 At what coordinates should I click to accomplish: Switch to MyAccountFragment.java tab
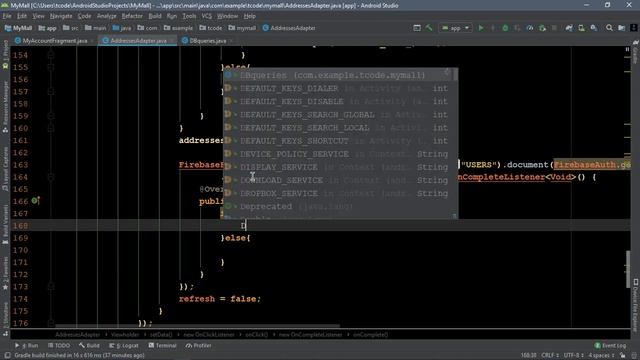54,41
